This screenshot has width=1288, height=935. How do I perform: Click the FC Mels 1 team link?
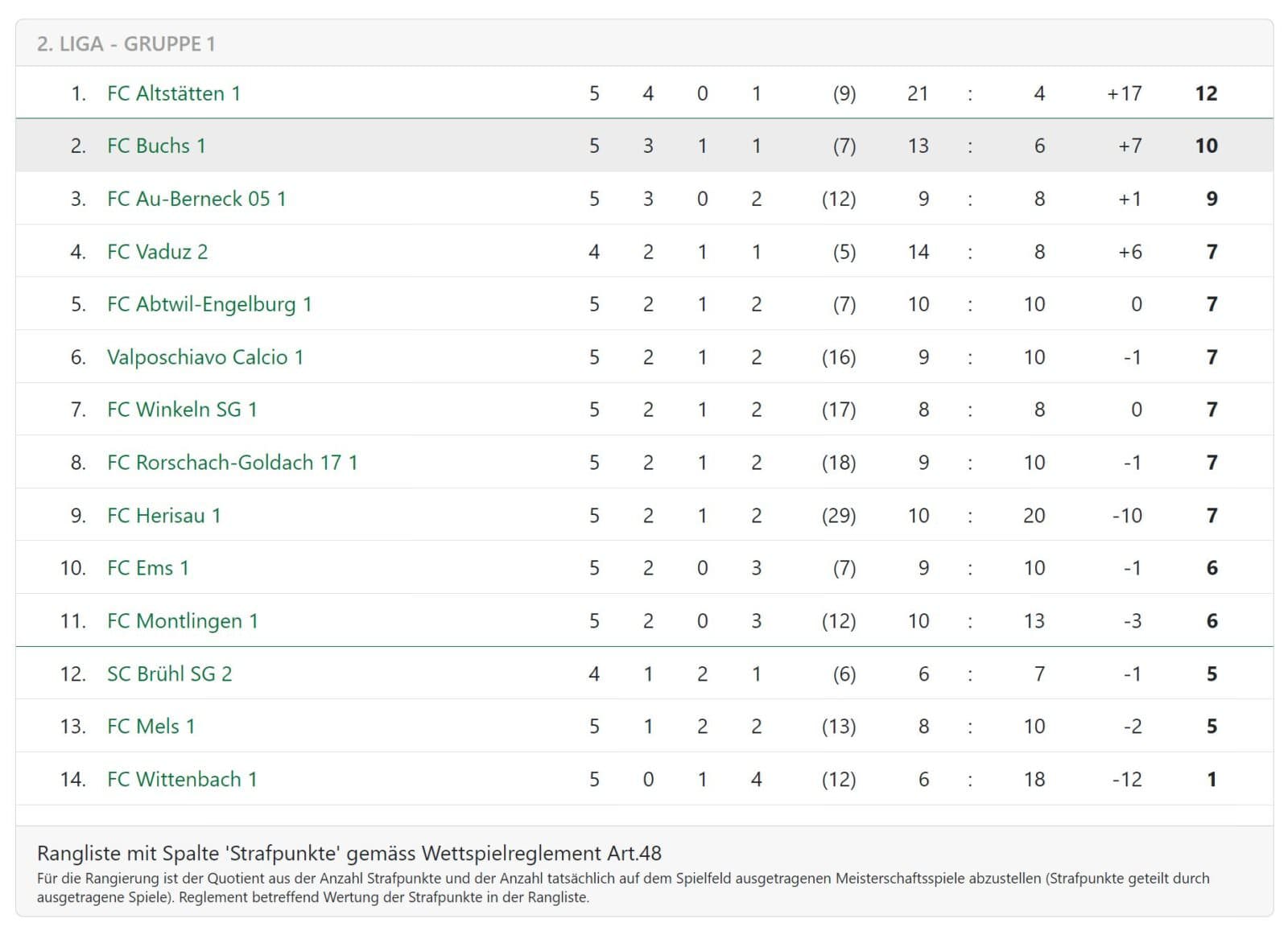tap(151, 727)
